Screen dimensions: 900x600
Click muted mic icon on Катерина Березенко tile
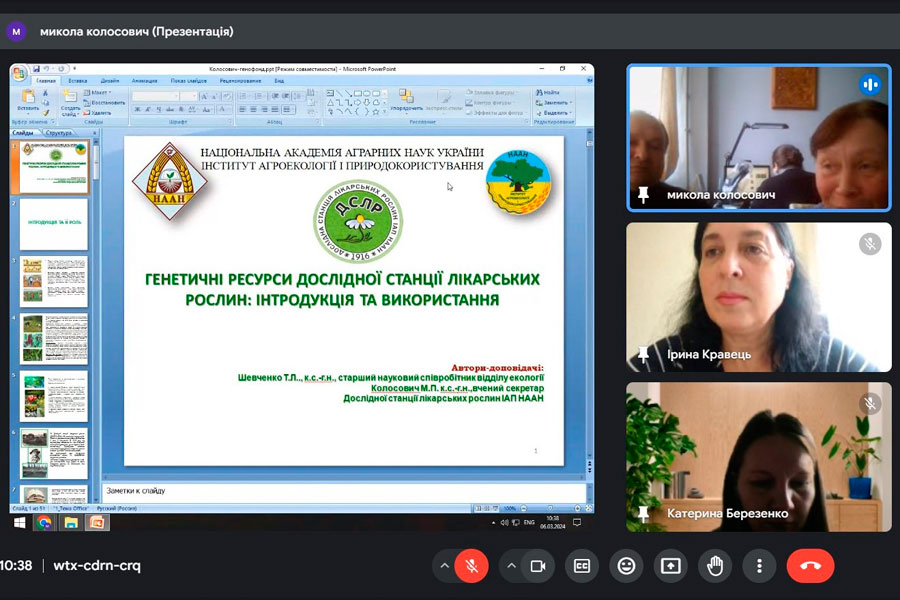(870, 404)
